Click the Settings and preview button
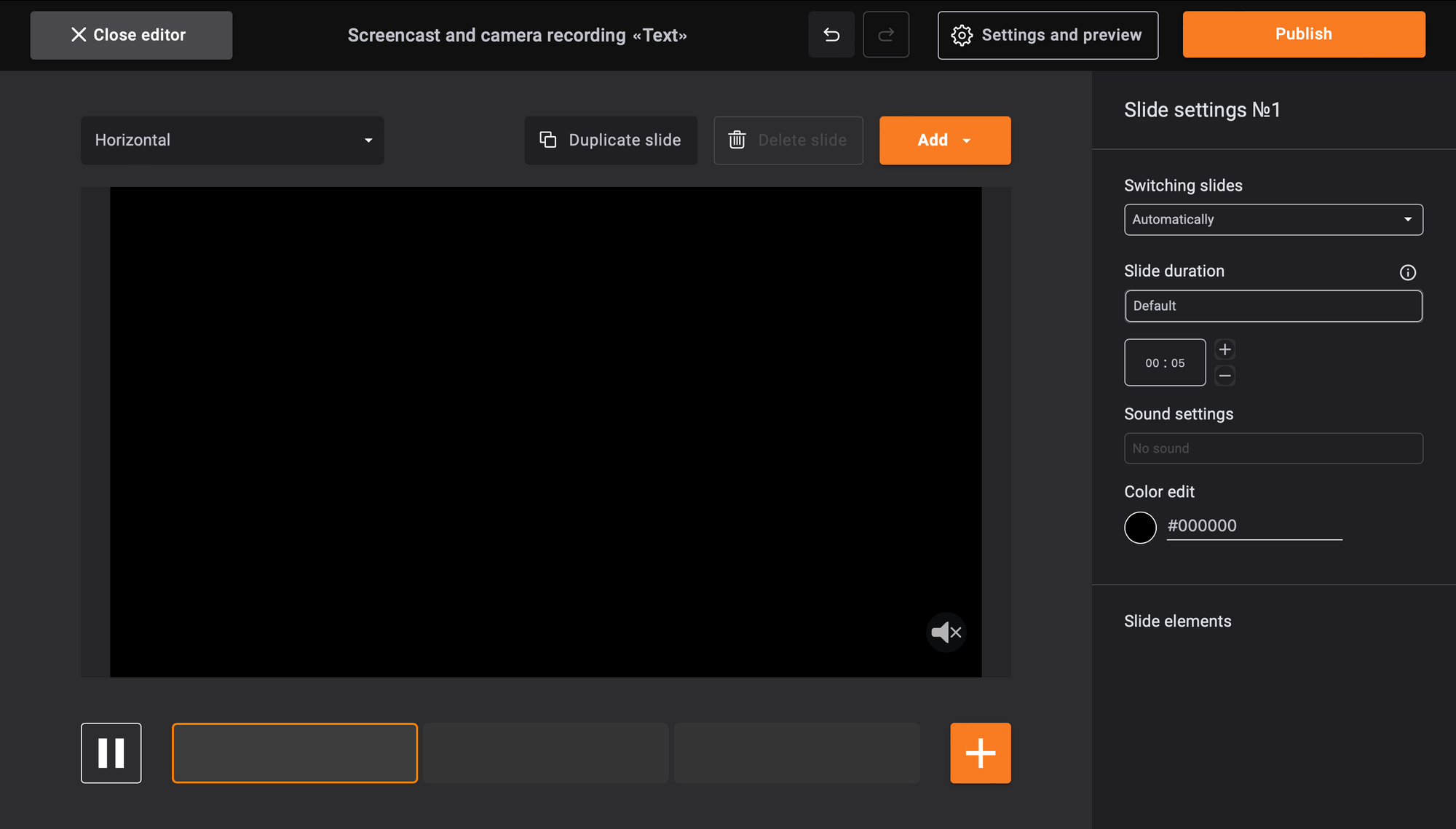Screen dimensions: 1456x829 pos(1048,35)
